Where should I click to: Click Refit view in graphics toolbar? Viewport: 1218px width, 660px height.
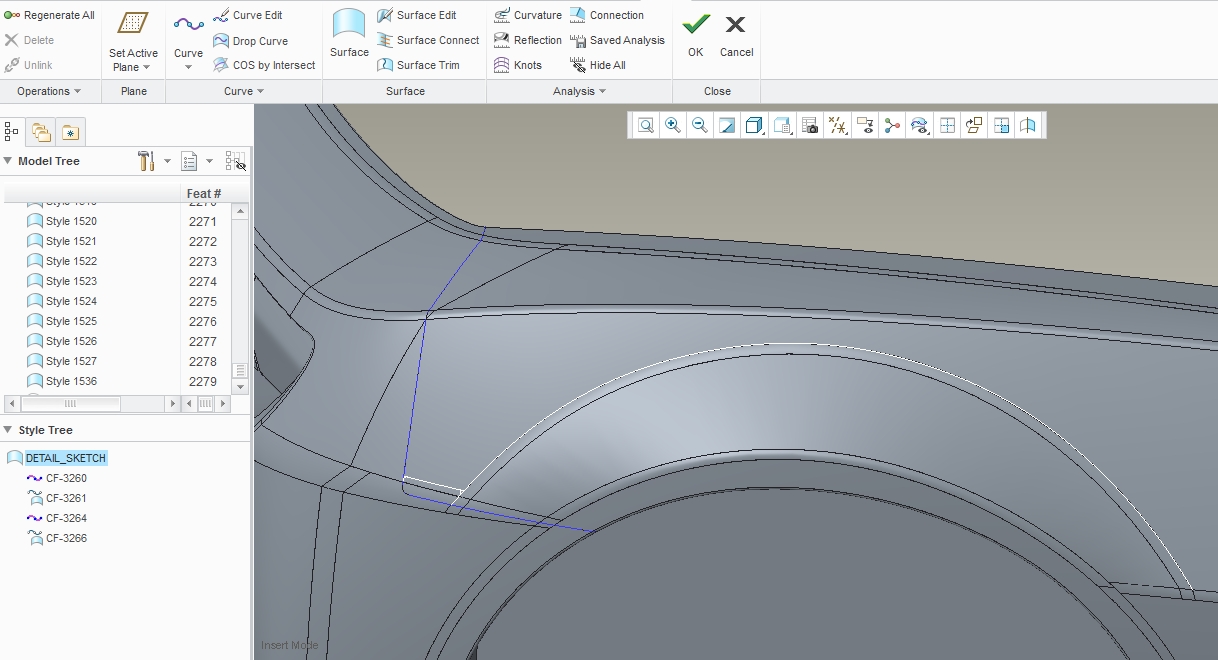pyautogui.click(x=646, y=125)
